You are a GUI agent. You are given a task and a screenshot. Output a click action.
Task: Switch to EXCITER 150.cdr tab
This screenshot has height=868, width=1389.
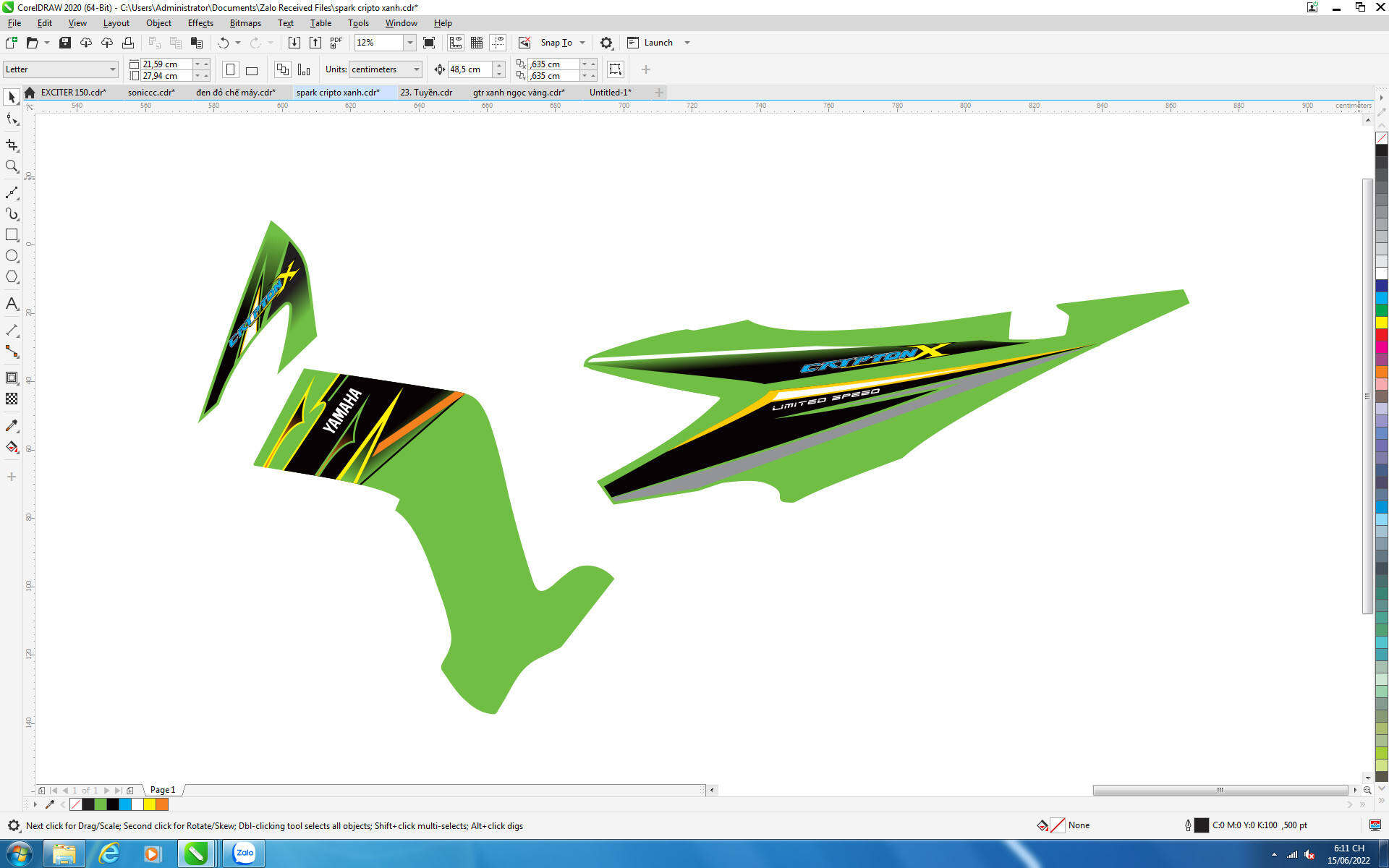click(x=73, y=93)
